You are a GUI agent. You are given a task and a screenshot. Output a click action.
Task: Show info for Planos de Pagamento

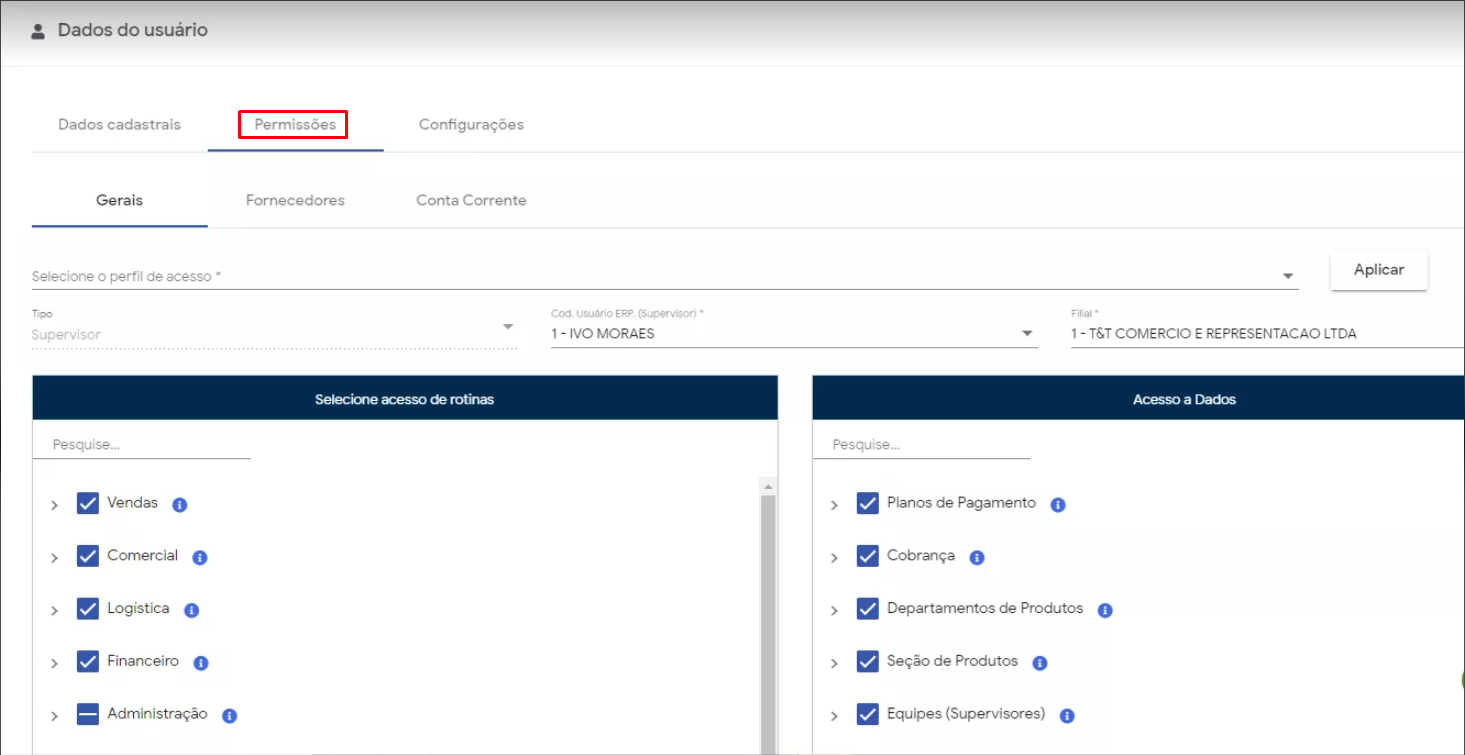[1058, 505]
